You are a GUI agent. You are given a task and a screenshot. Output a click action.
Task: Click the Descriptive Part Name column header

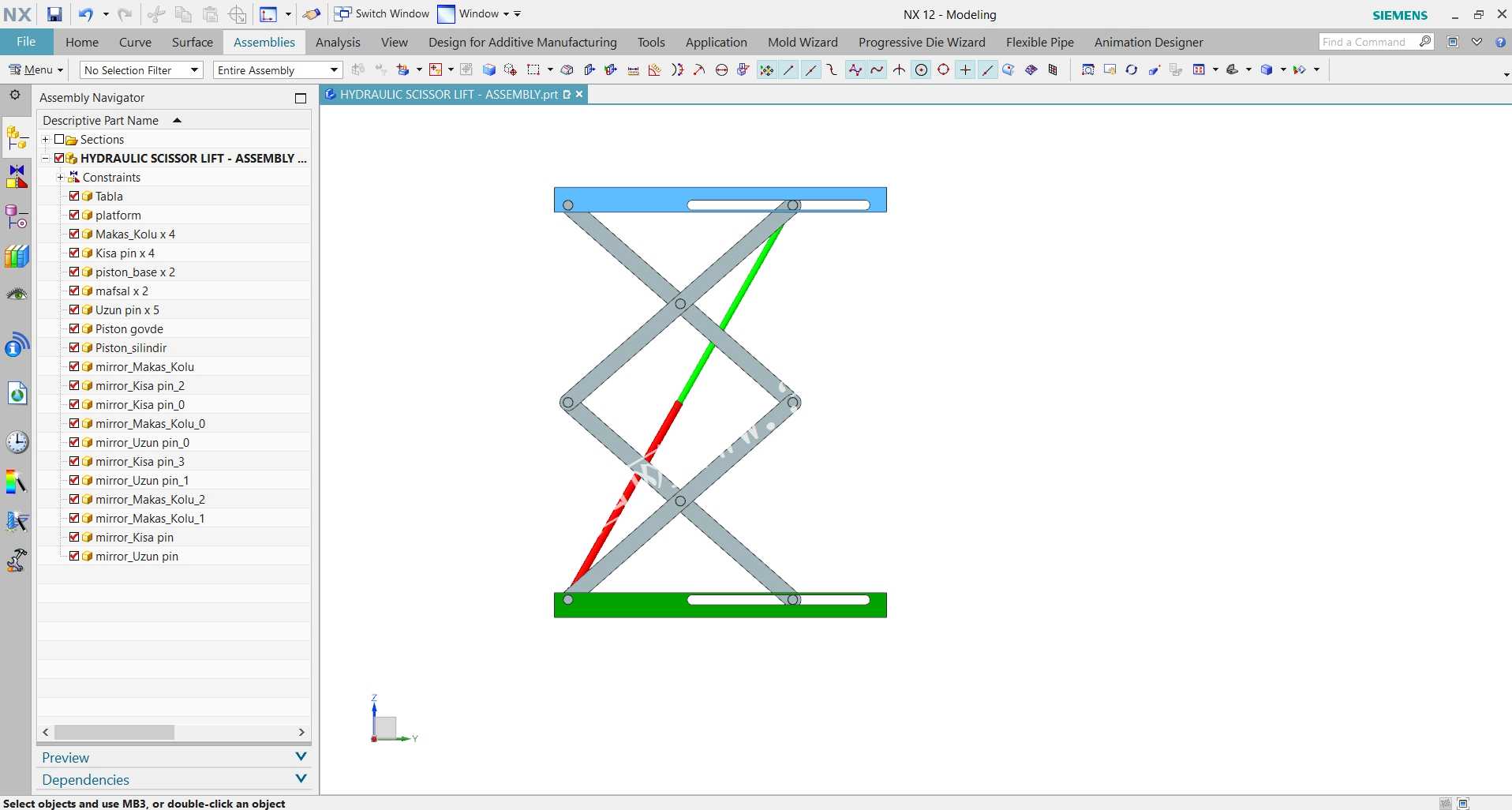174,120
